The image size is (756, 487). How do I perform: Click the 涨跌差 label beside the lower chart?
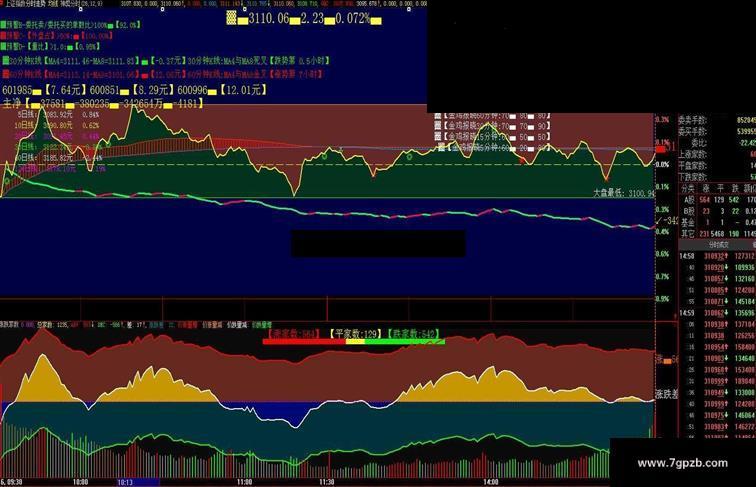click(x=667, y=393)
